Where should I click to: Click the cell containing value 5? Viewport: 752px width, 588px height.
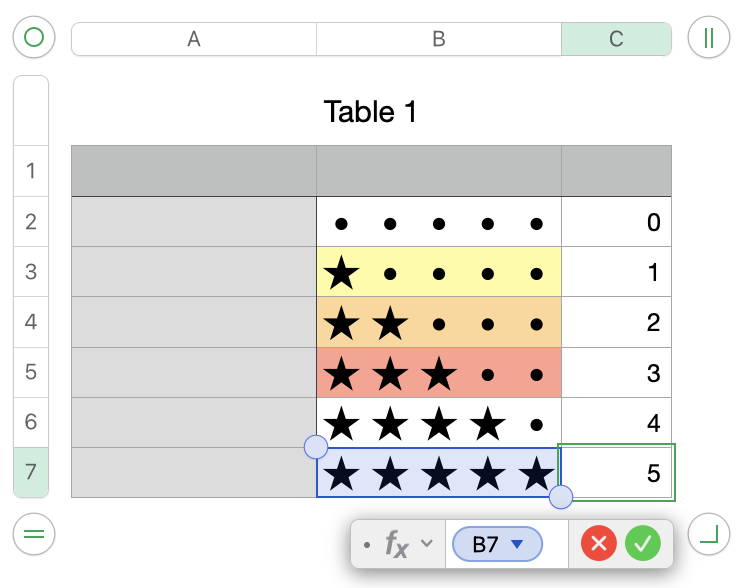pos(616,472)
